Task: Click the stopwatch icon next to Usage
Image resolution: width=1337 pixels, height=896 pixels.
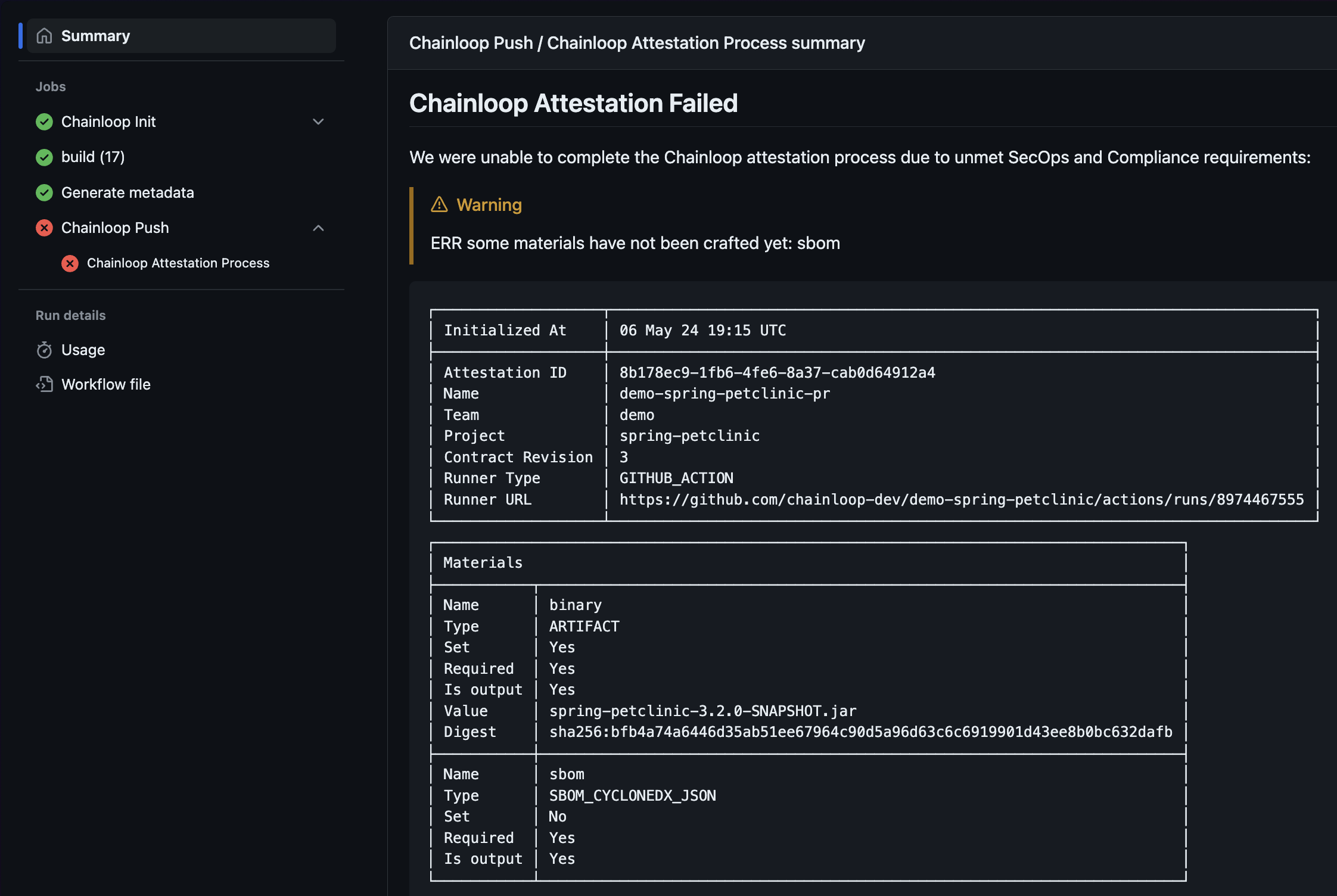Action: click(x=45, y=350)
